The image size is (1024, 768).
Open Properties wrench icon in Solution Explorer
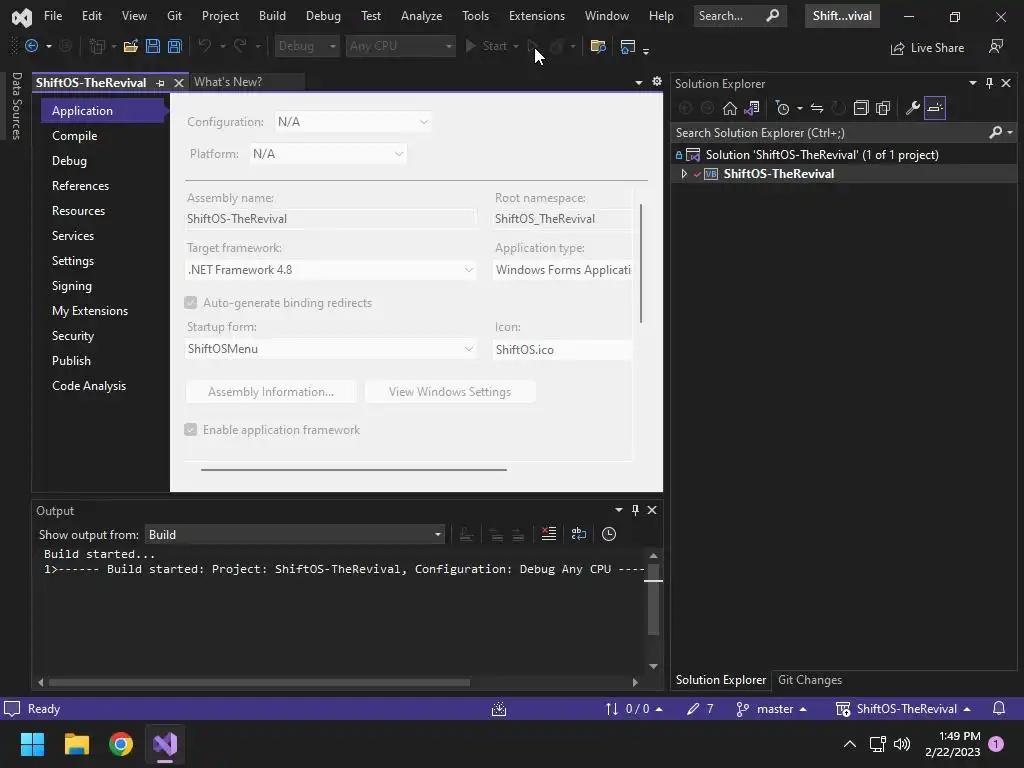click(x=912, y=108)
